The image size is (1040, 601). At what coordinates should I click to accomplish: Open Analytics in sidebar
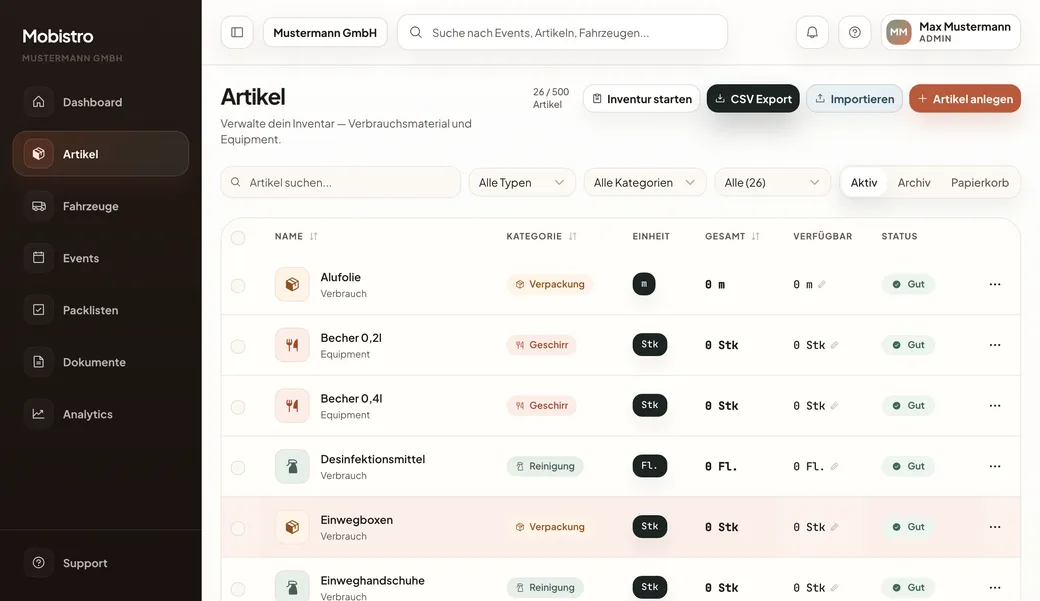click(x=101, y=414)
